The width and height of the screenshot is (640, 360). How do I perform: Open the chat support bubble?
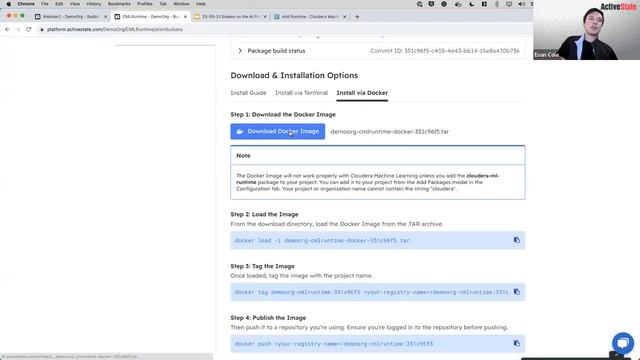(623, 343)
